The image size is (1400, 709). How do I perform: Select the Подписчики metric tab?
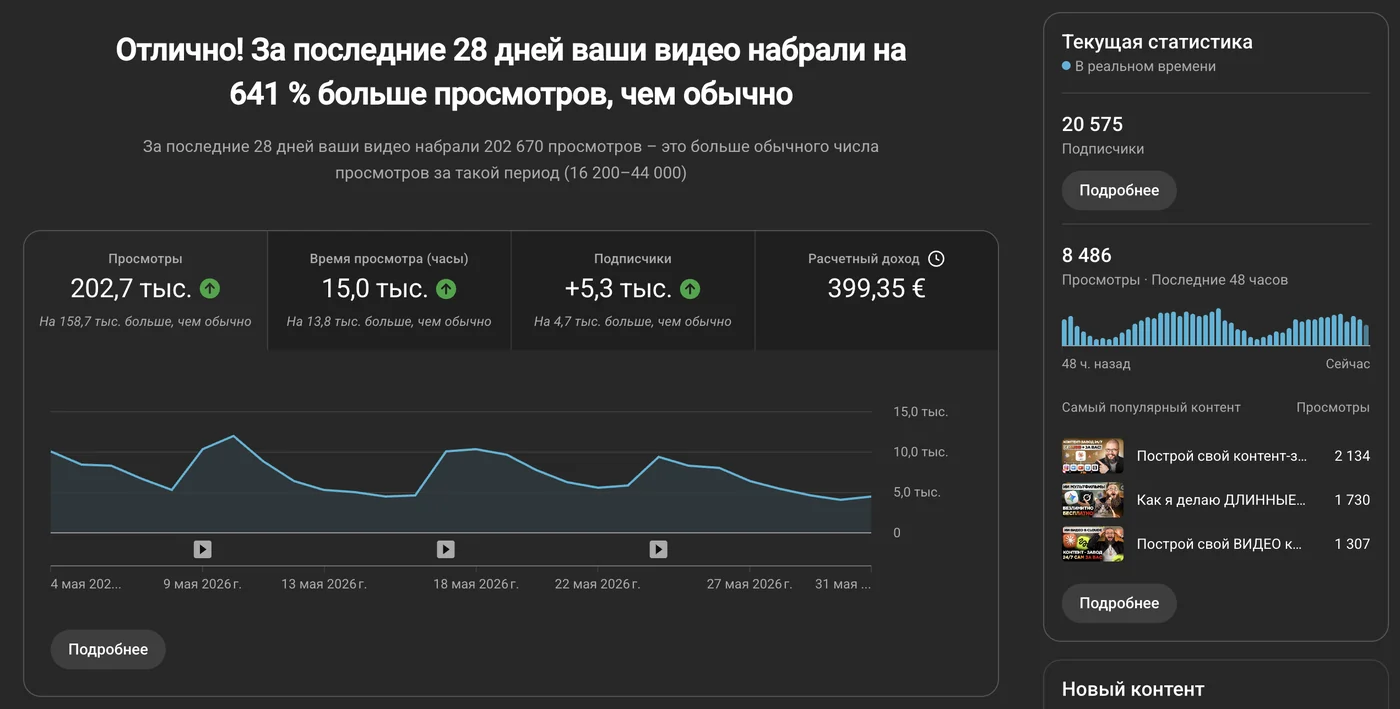pyautogui.click(x=633, y=290)
